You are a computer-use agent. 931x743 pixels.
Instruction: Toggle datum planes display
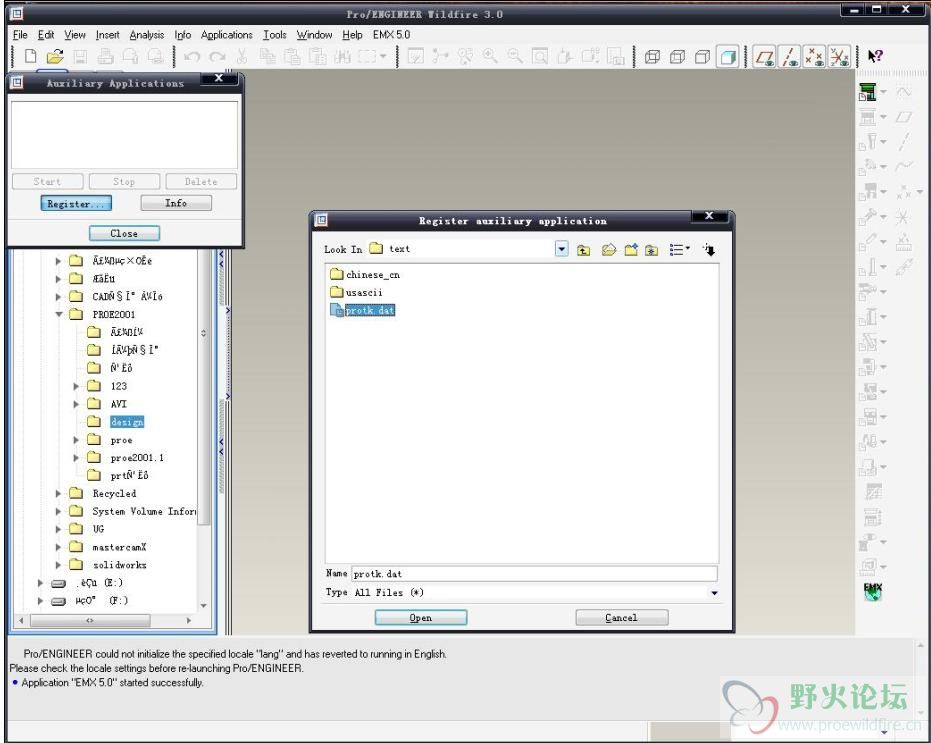(765, 57)
